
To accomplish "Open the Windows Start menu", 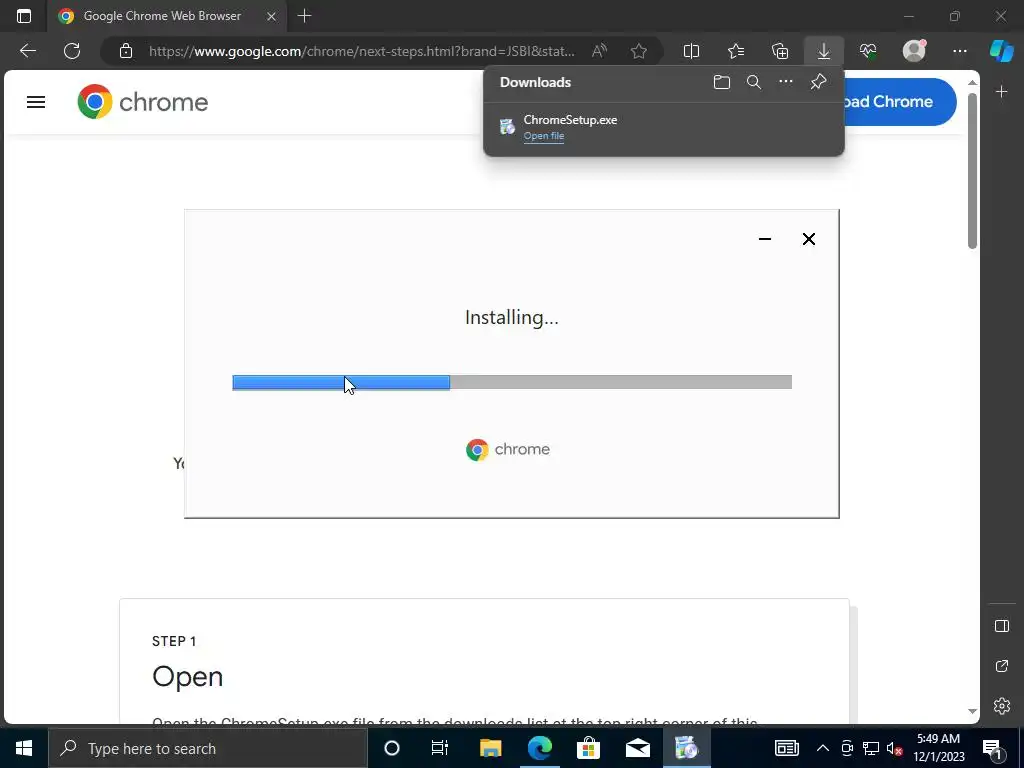I will coord(24,748).
